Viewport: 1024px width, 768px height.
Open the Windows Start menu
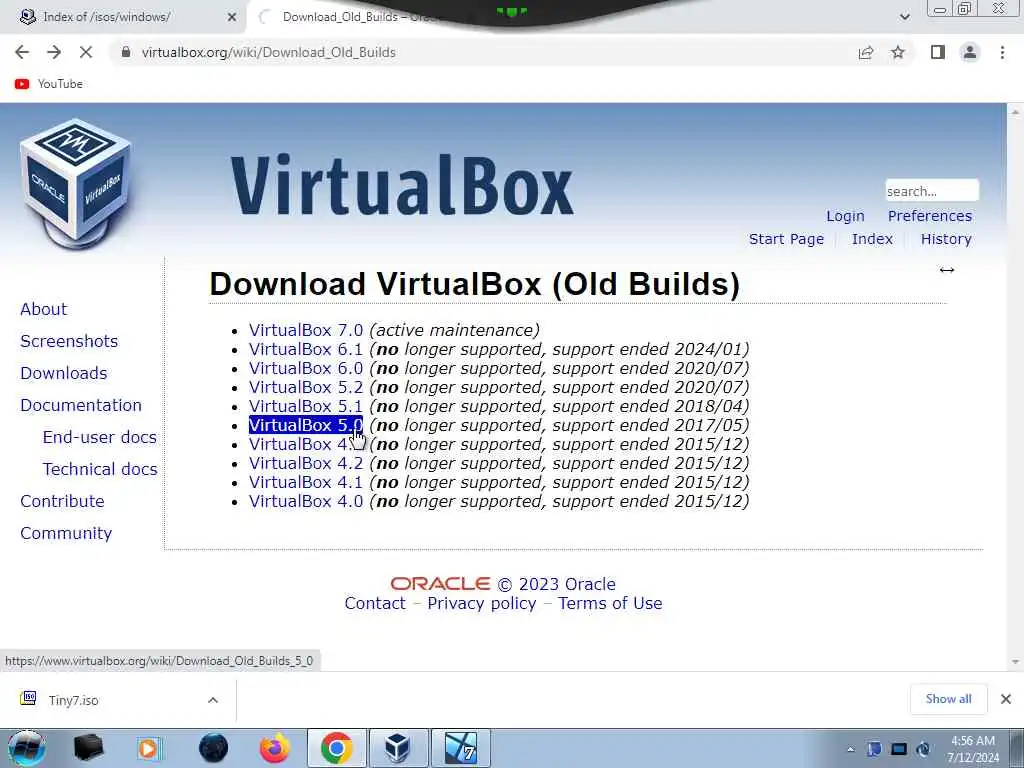(x=27, y=748)
